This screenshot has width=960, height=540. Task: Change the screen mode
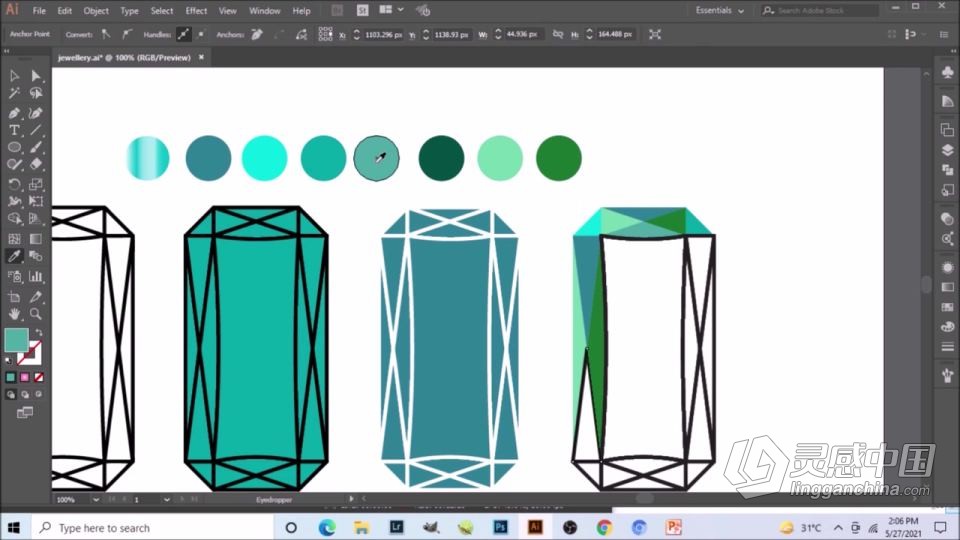coord(24,413)
